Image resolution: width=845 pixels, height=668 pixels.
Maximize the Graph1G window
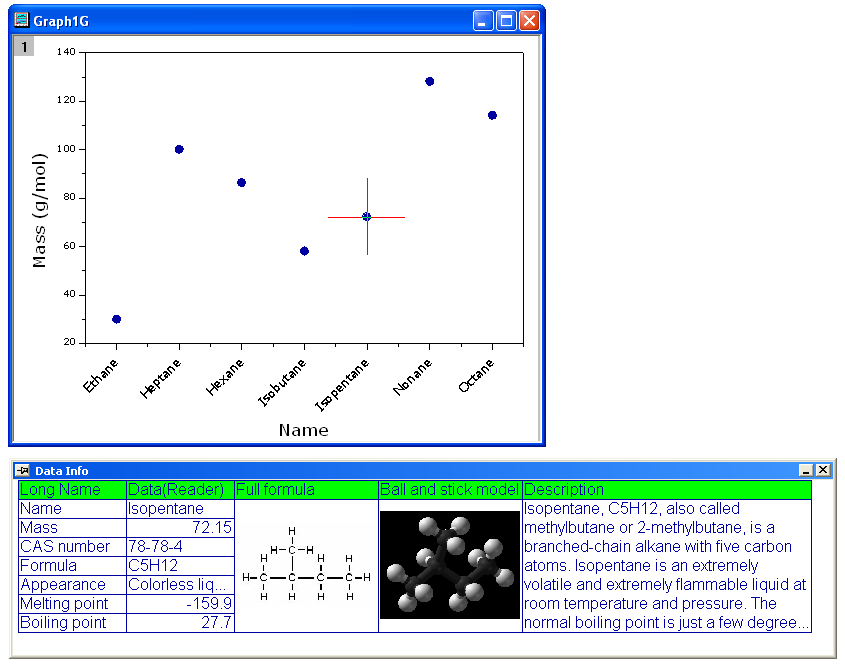[x=506, y=21]
